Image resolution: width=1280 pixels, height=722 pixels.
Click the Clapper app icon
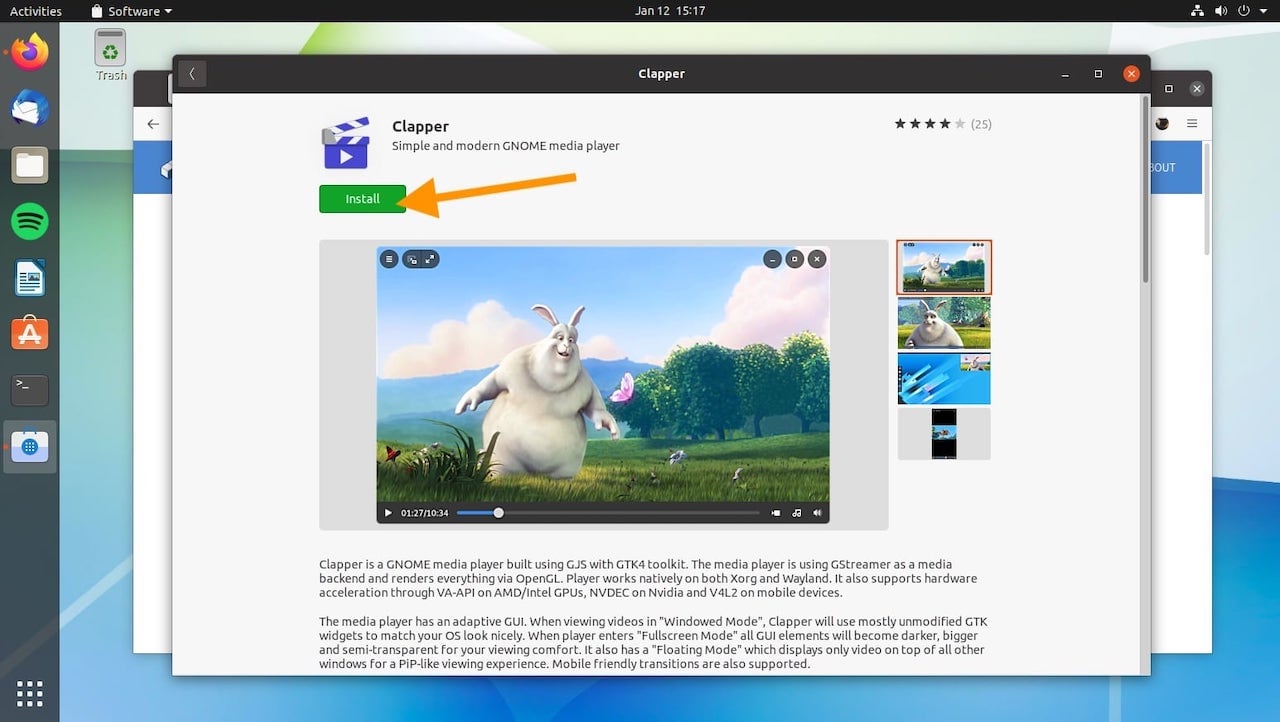346,142
